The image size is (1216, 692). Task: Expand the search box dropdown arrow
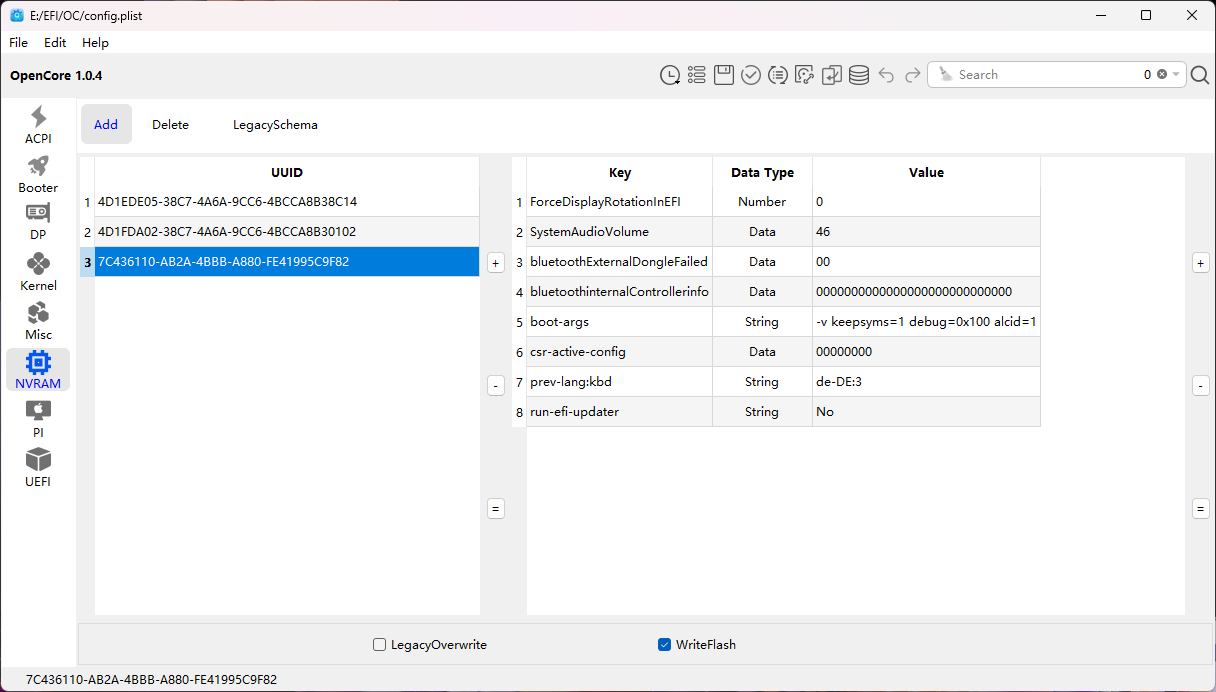click(x=1176, y=75)
